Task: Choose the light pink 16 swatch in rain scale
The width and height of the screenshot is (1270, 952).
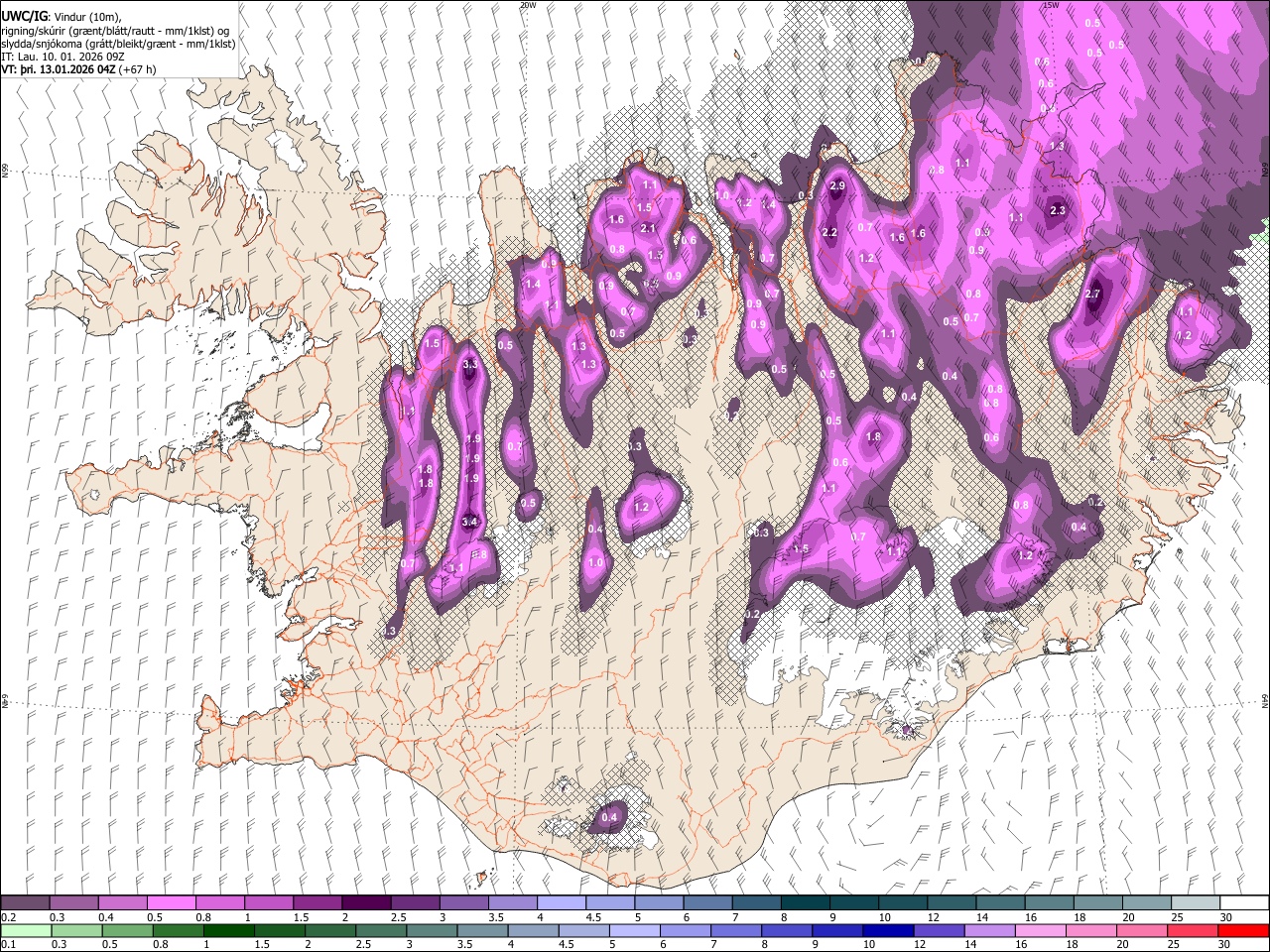Action: tap(1040, 930)
